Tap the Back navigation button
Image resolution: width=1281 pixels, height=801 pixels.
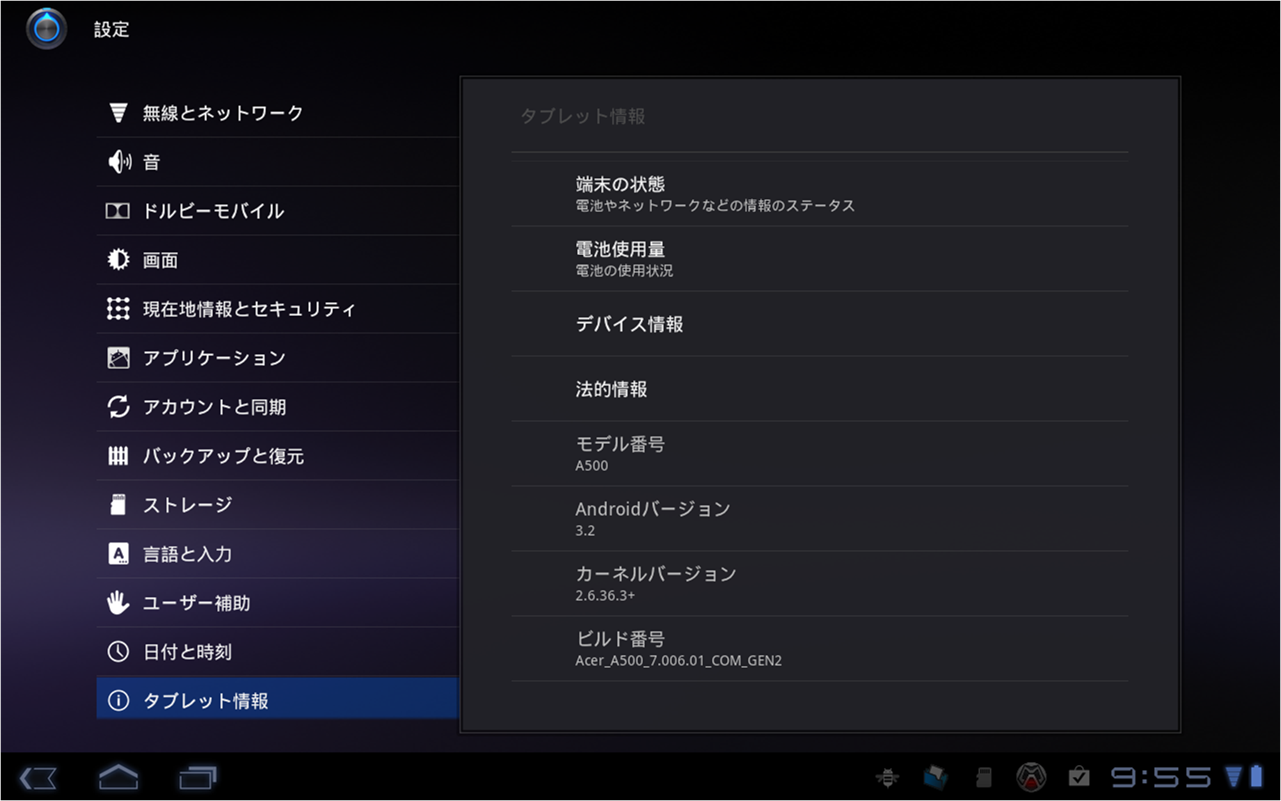point(38,778)
